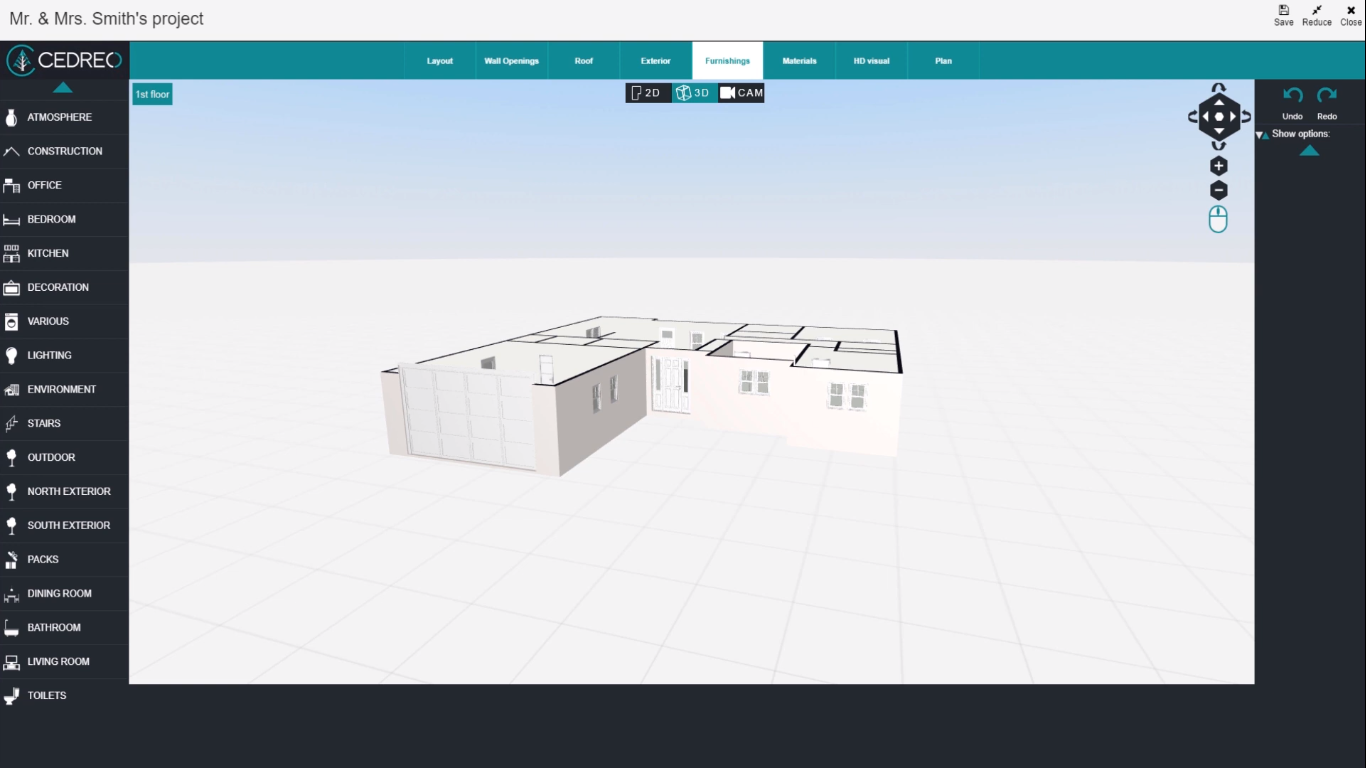This screenshot has width=1366, height=768.
Task: Open the Lighting category
Action: click(49, 356)
